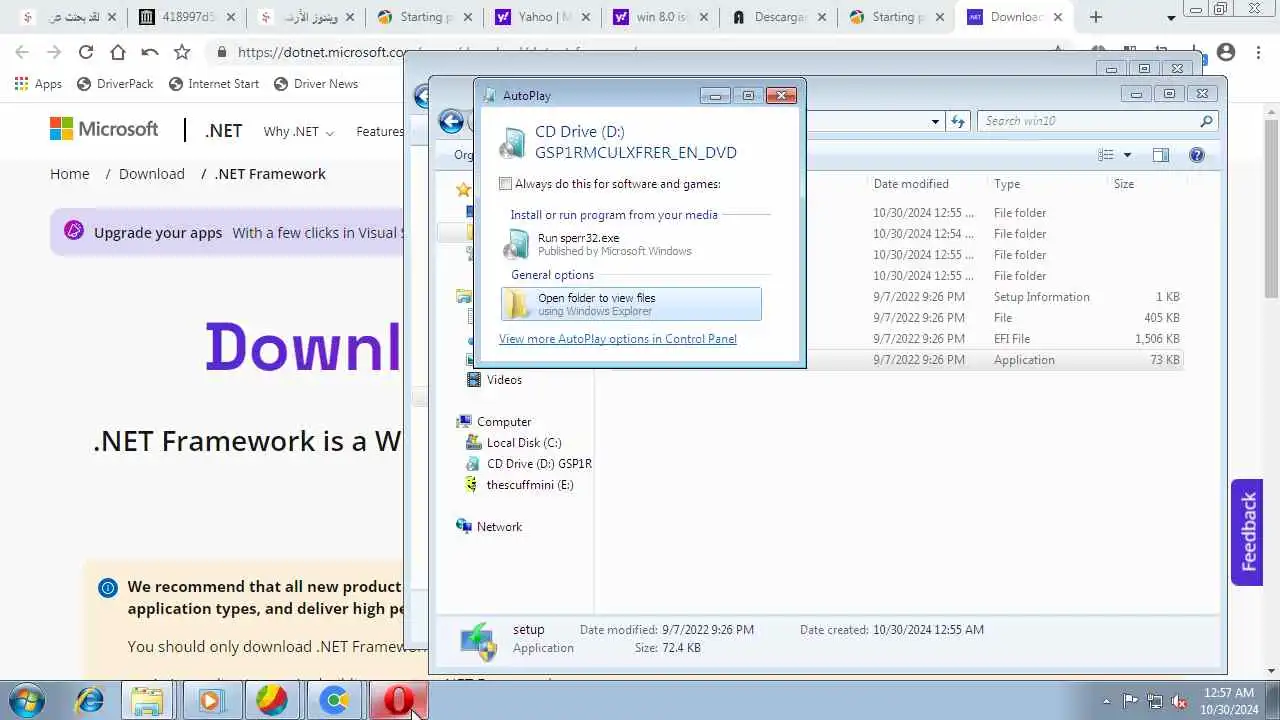Open the Internet Start bookmark
This screenshot has width=1280, height=720.
click(214, 84)
